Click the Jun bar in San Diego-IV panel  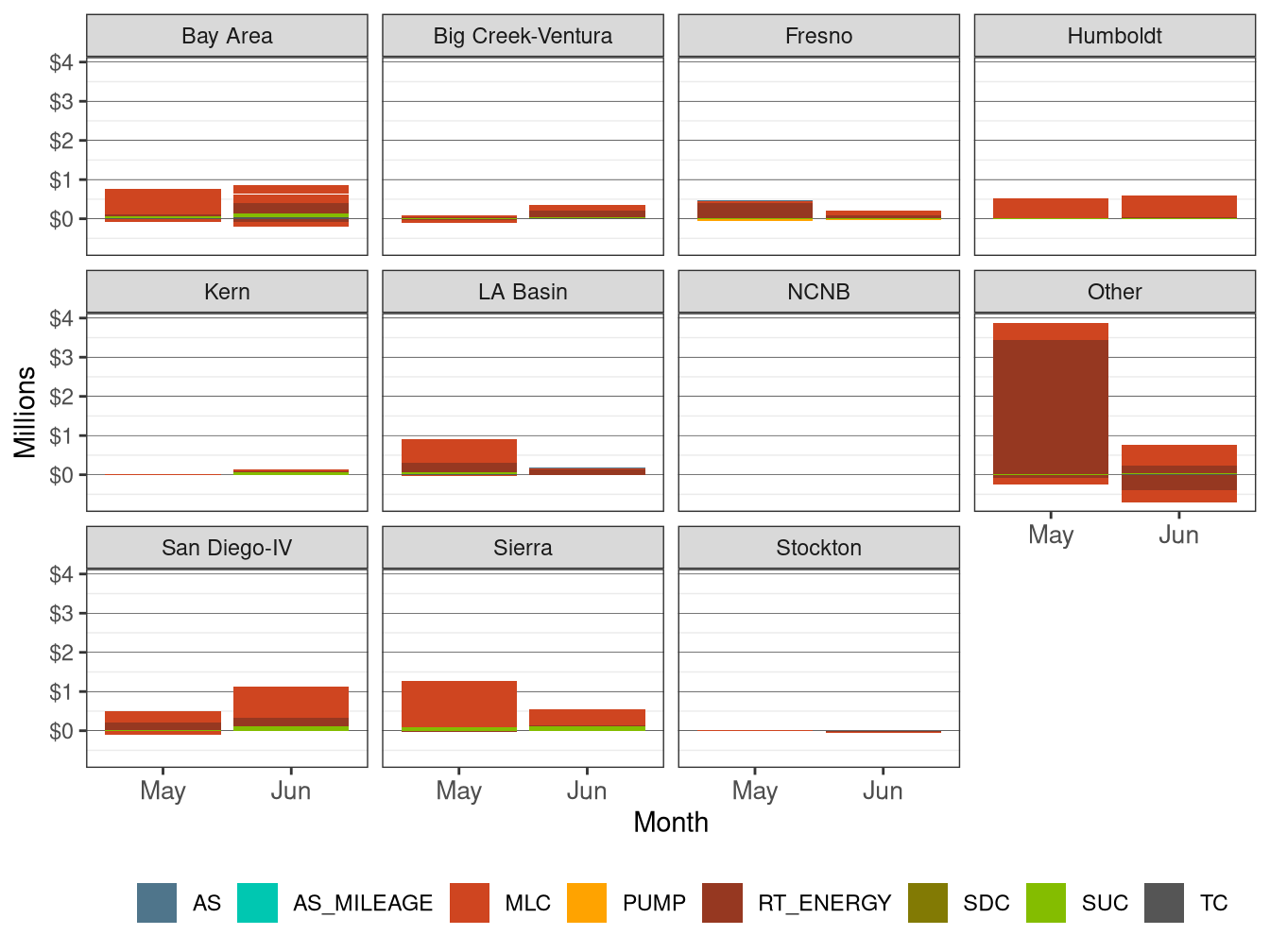pyautogui.click(x=291, y=708)
